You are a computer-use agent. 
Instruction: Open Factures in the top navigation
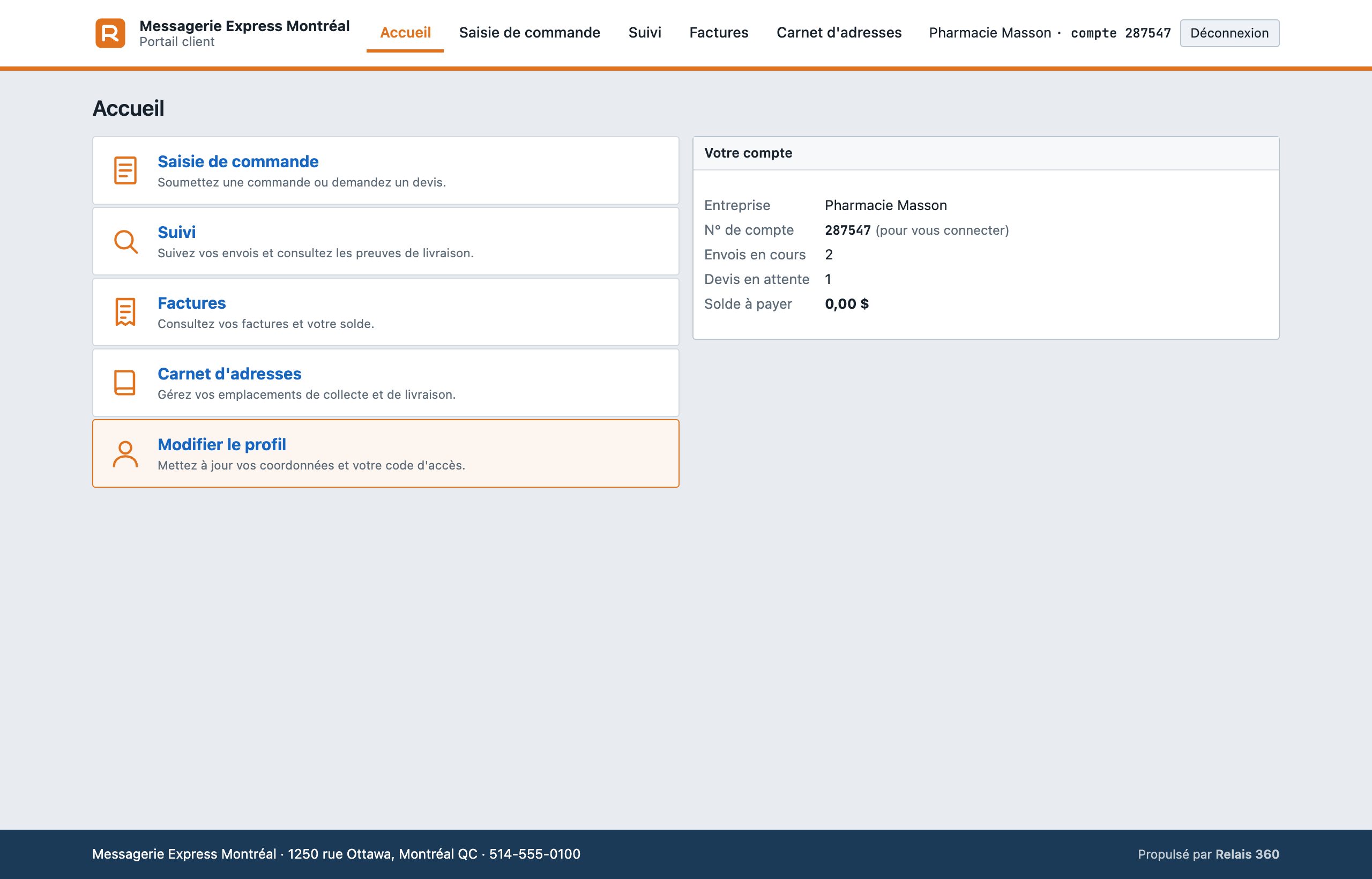point(719,33)
